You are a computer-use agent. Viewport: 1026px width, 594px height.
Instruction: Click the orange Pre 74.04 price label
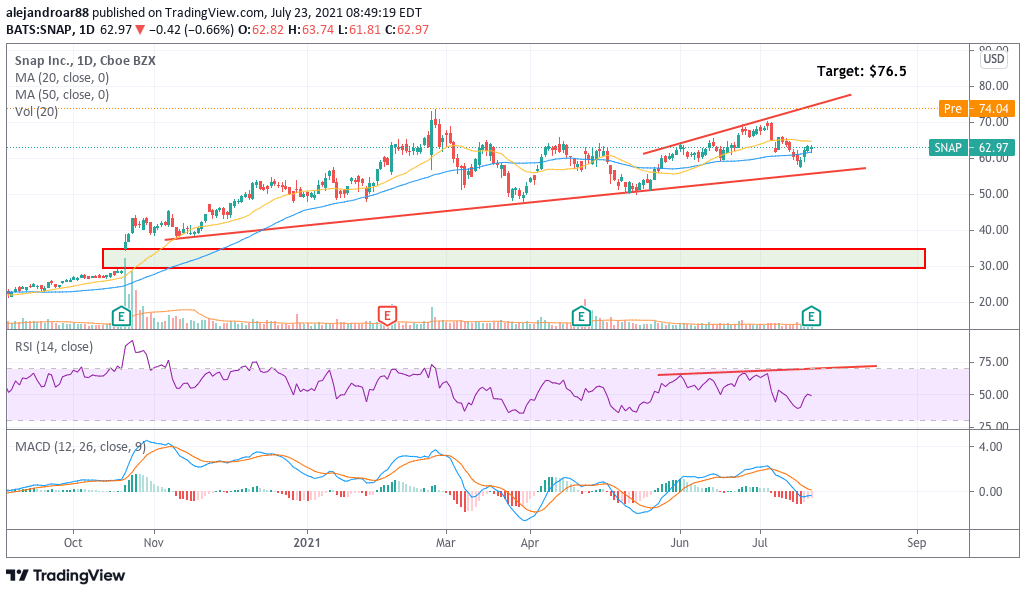(x=977, y=109)
